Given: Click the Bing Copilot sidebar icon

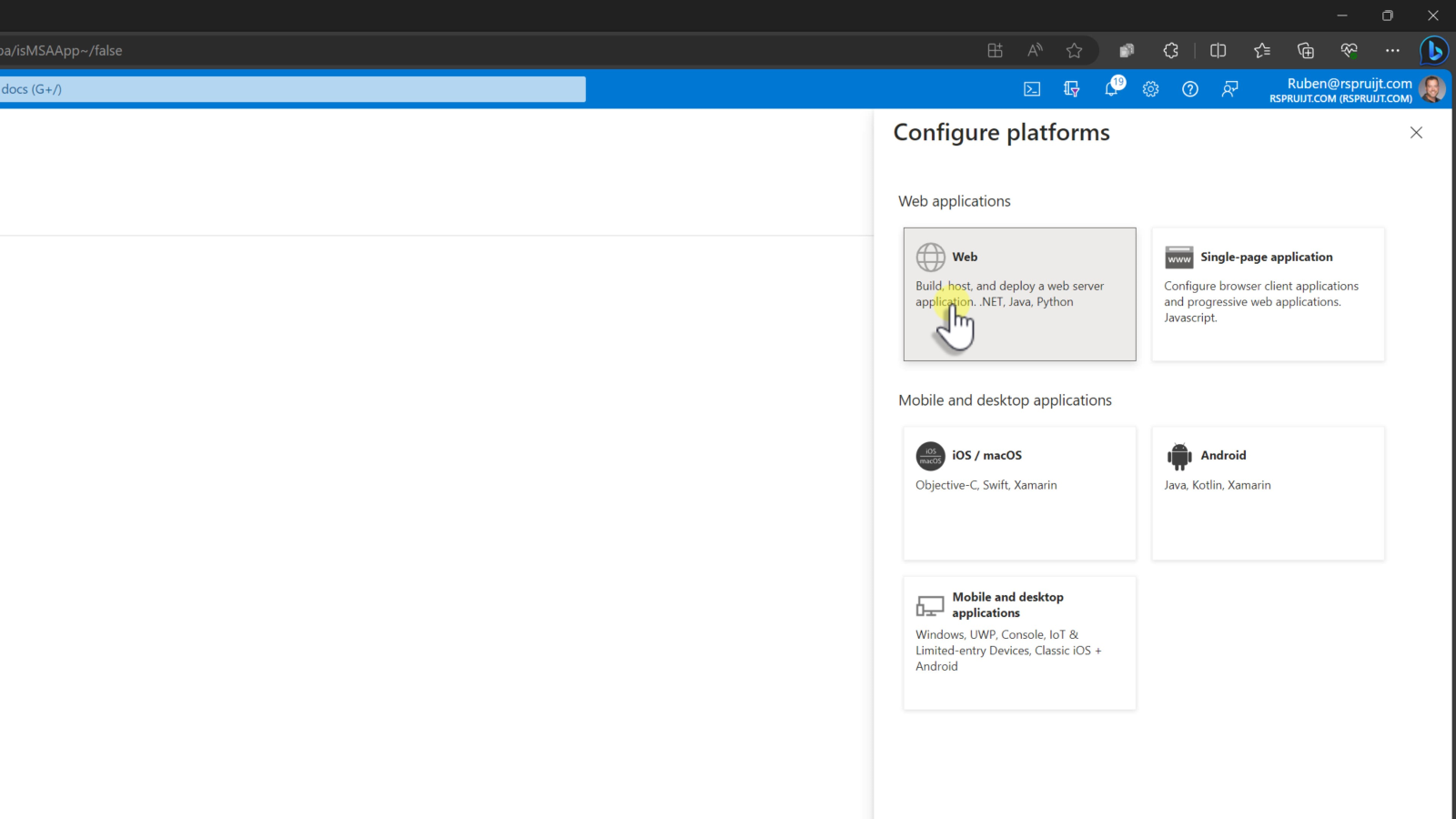Looking at the screenshot, I should click(x=1434, y=51).
